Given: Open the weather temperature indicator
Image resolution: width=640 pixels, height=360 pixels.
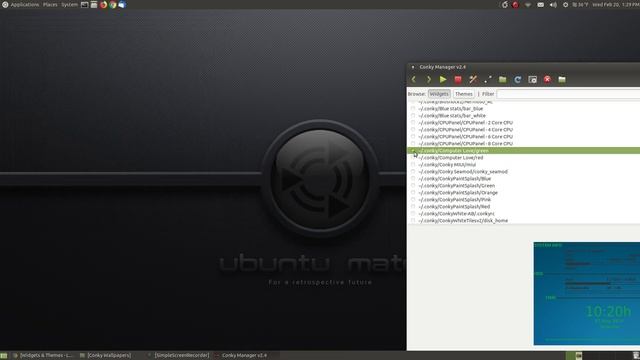Looking at the screenshot, I should click(x=580, y=4).
